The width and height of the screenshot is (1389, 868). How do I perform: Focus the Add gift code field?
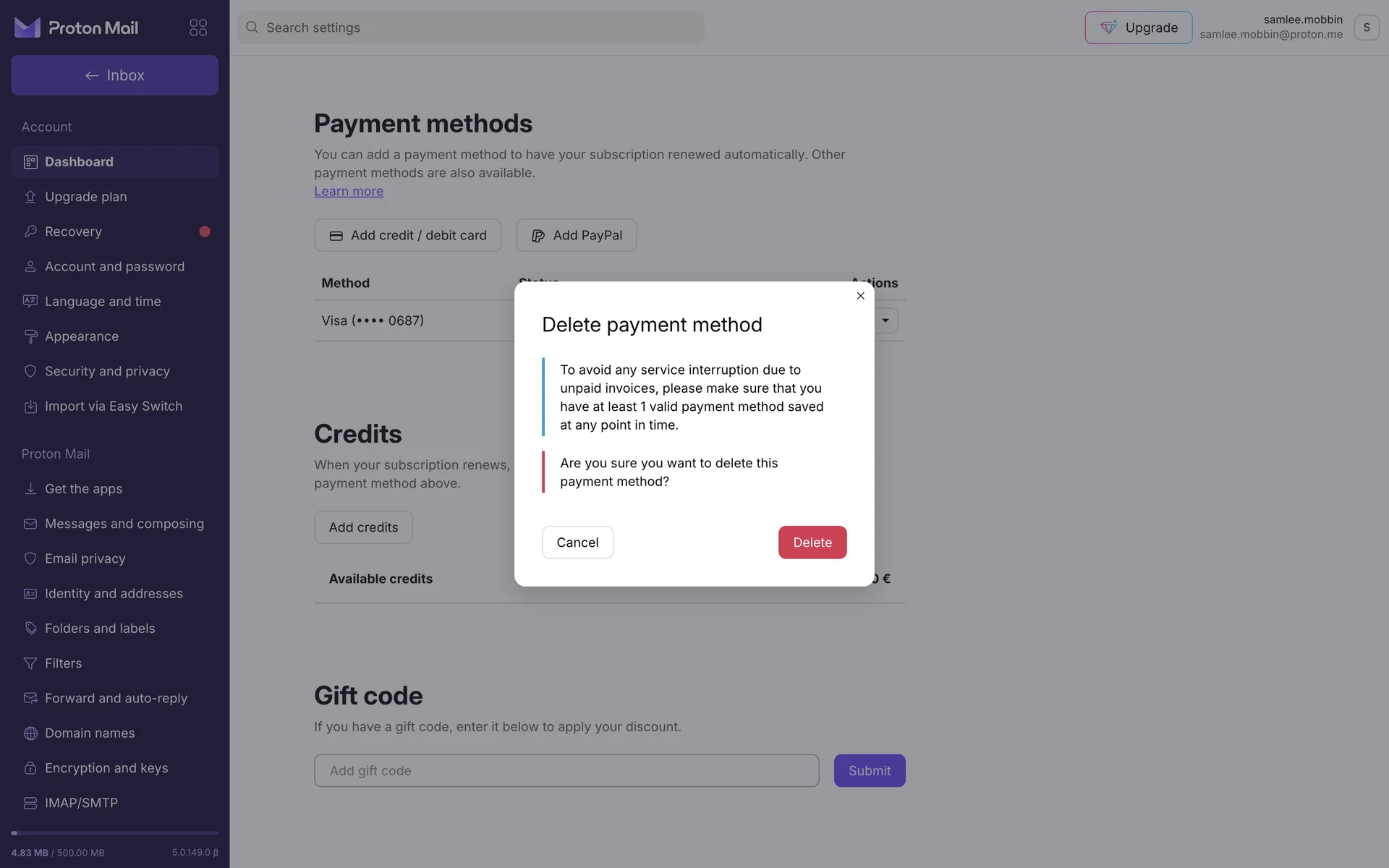pyautogui.click(x=566, y=771)
